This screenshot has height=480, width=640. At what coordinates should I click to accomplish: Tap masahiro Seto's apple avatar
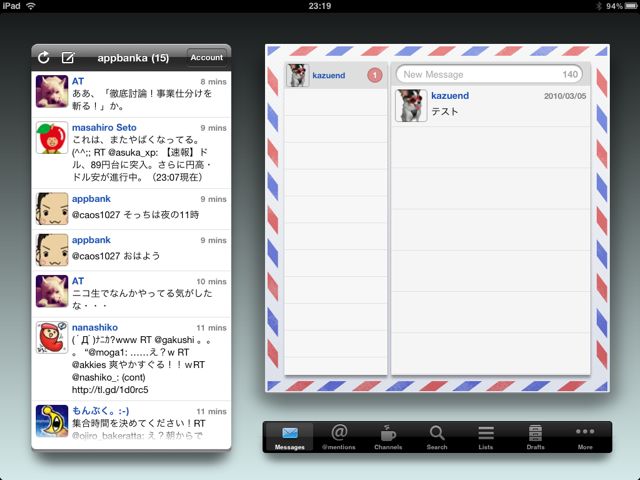[52, 138]
